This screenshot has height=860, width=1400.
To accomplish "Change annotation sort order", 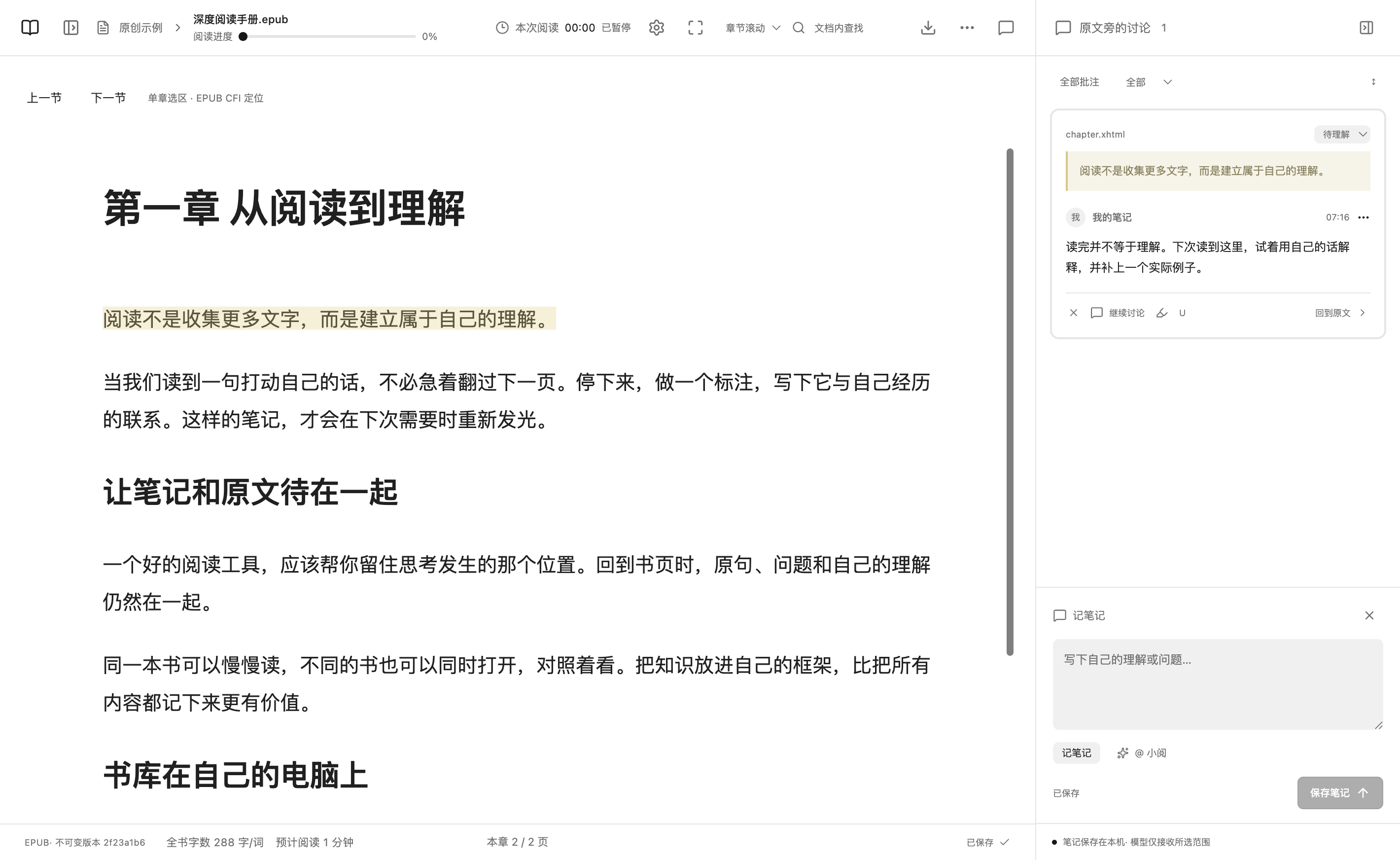I will tap(1373, 82).
